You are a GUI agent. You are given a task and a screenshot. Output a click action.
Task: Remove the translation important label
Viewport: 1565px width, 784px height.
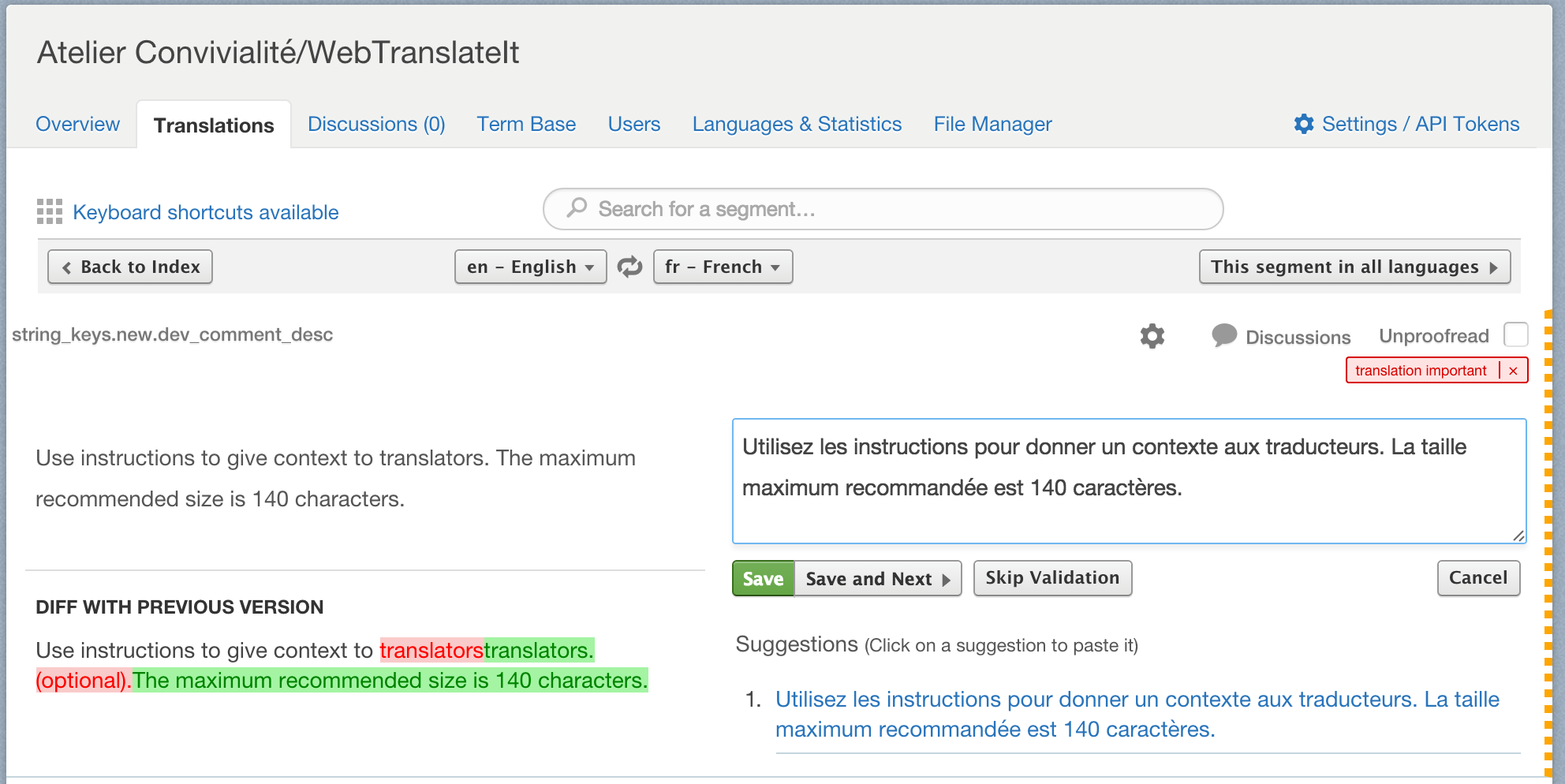pos(1513,371)
